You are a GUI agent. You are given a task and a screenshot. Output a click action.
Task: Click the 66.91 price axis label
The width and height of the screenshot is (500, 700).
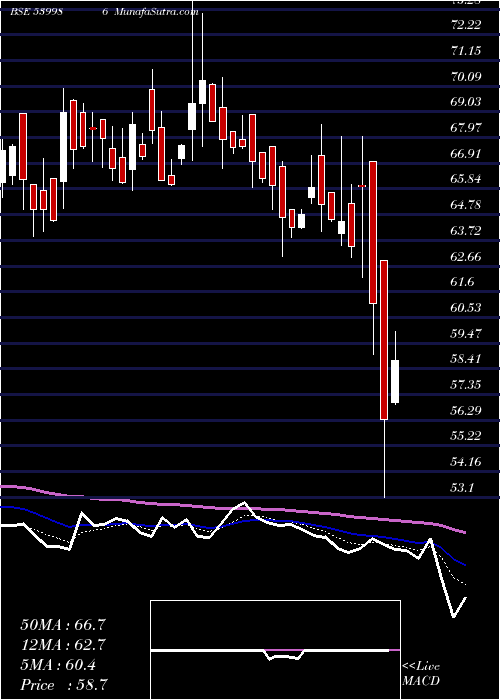point(468,154)
